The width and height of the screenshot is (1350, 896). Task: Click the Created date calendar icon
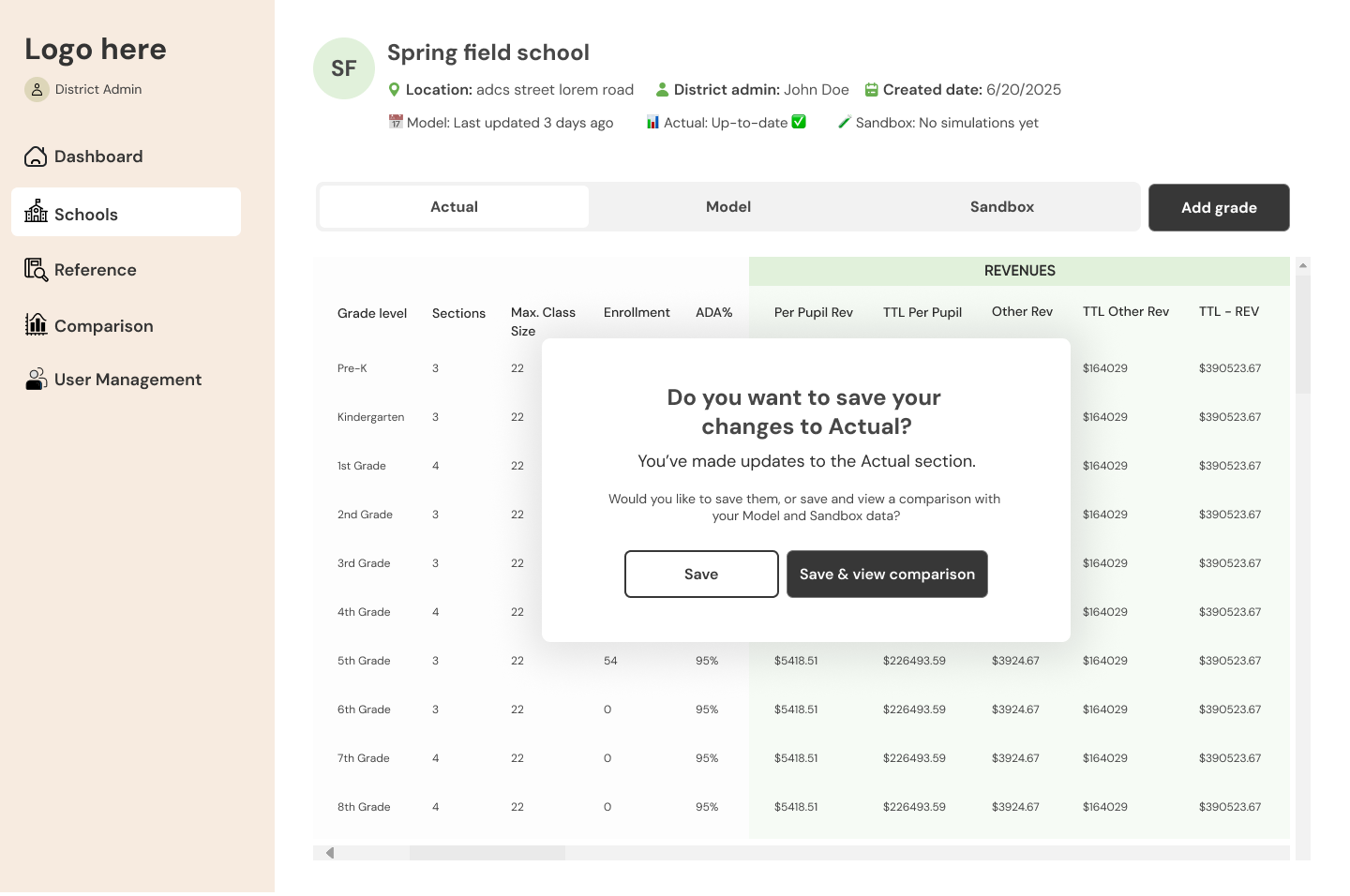(871, 90)
